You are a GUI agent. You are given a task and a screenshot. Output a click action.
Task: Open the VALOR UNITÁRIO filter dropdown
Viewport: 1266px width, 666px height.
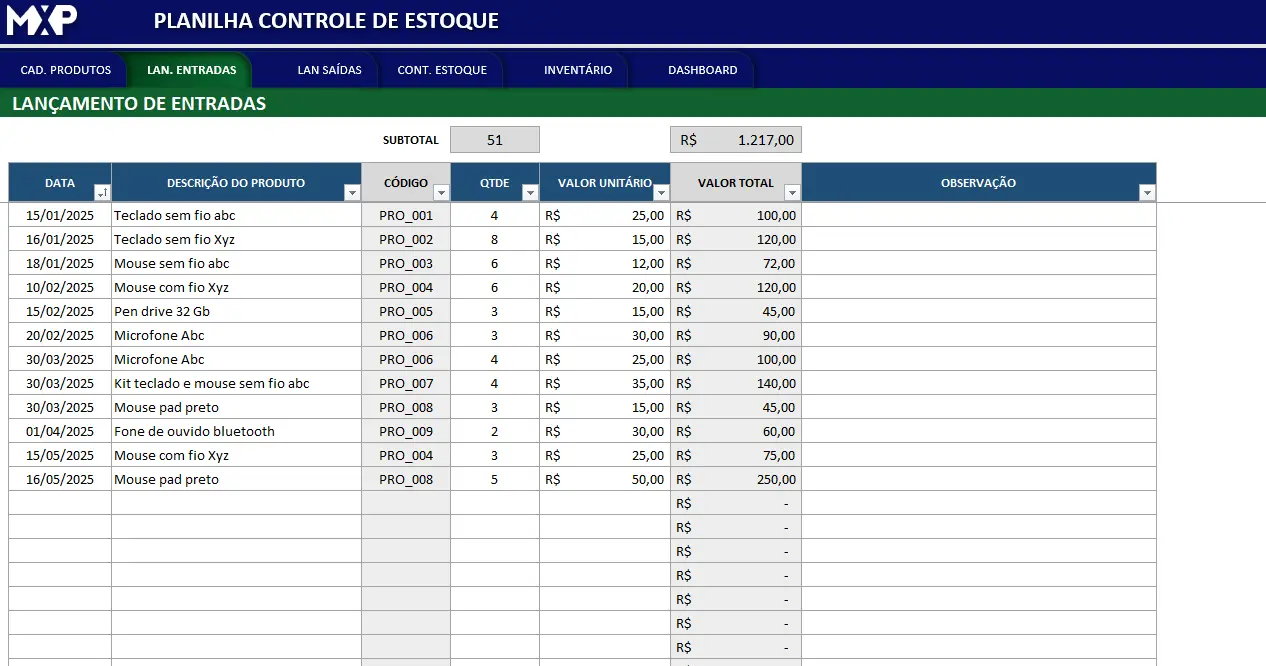click(x=660, y=193)
